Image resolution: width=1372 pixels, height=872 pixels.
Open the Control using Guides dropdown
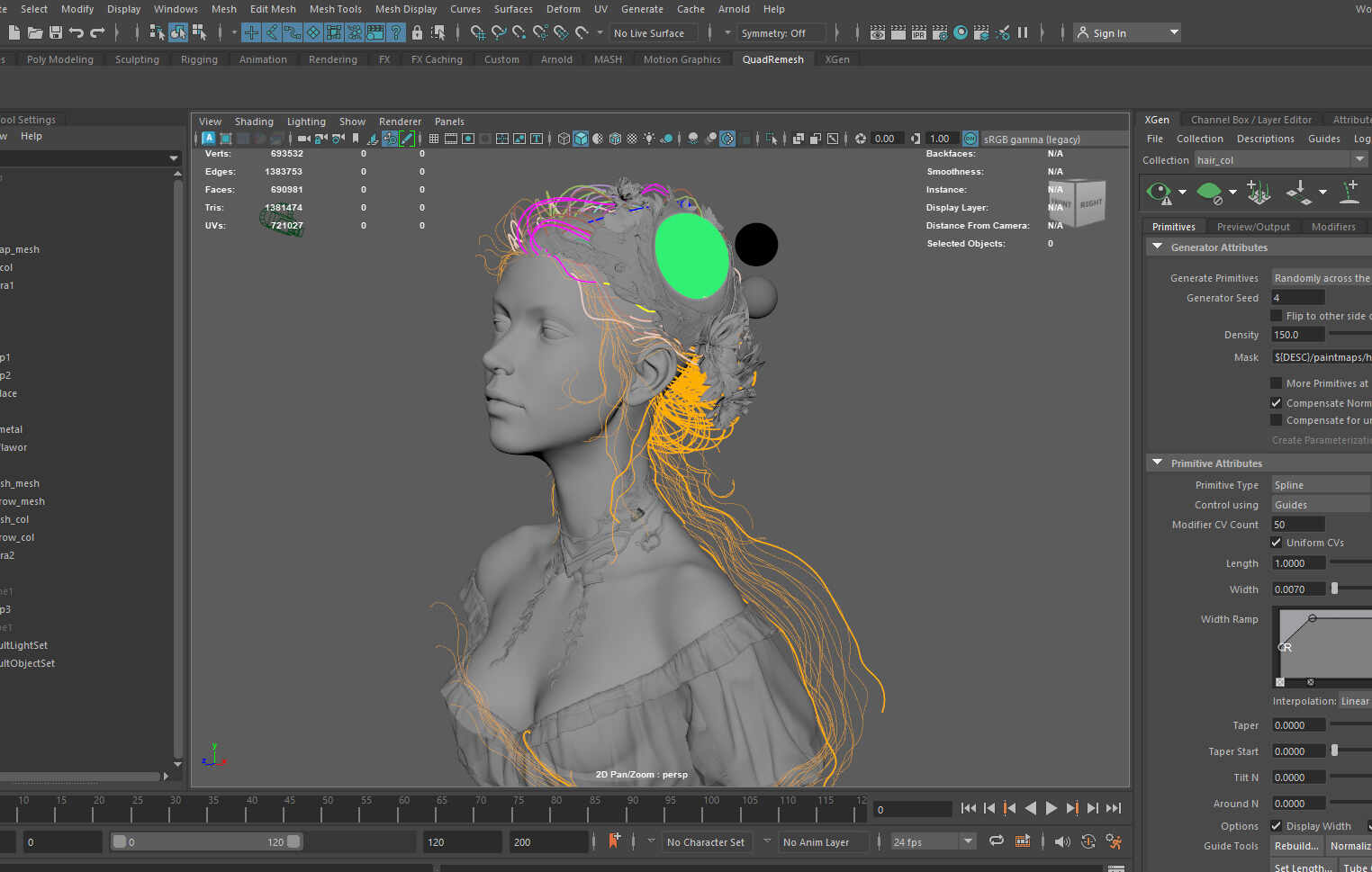click(x=1321, y=505)
